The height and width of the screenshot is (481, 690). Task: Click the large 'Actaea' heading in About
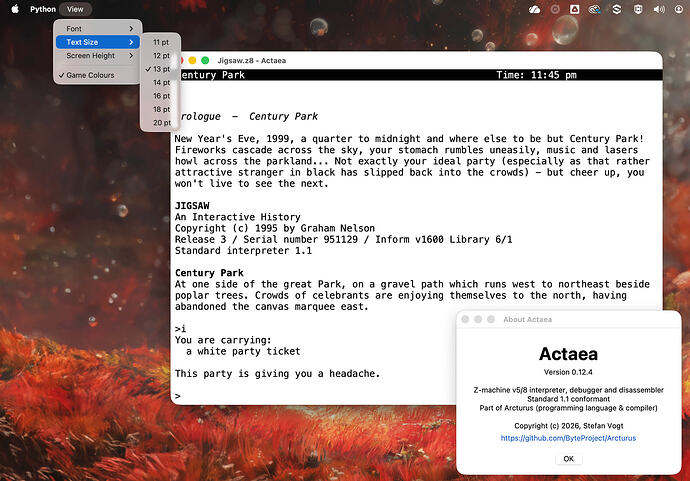click(568, 354)
